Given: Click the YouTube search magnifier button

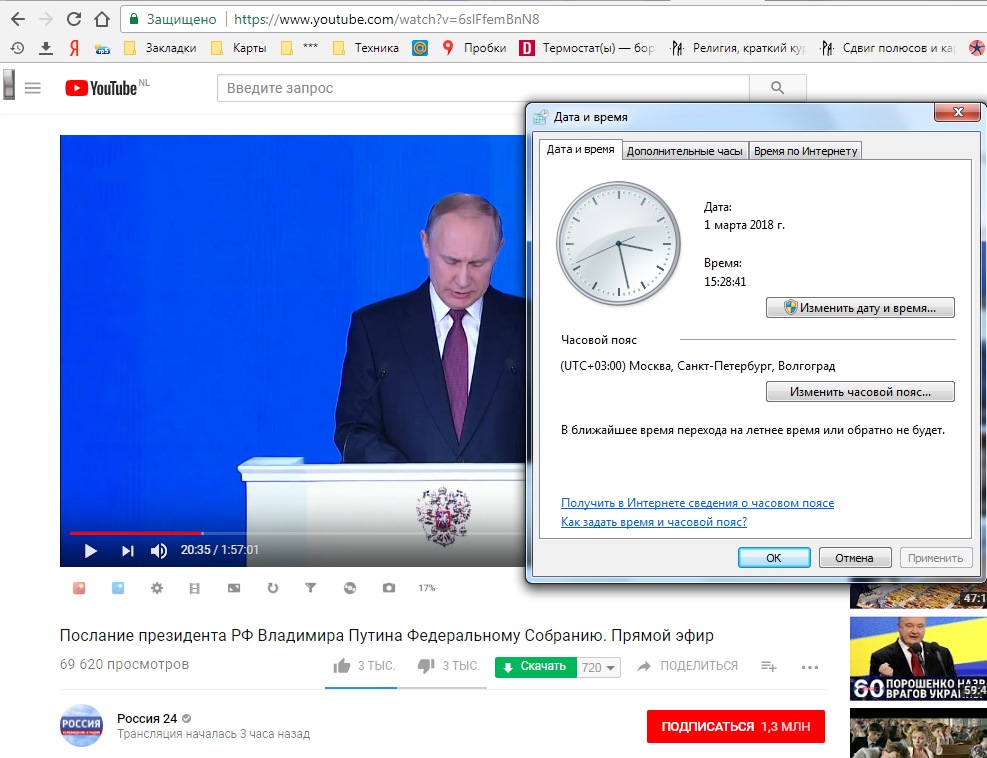Looking at the screenshot, I should point(777,88).
